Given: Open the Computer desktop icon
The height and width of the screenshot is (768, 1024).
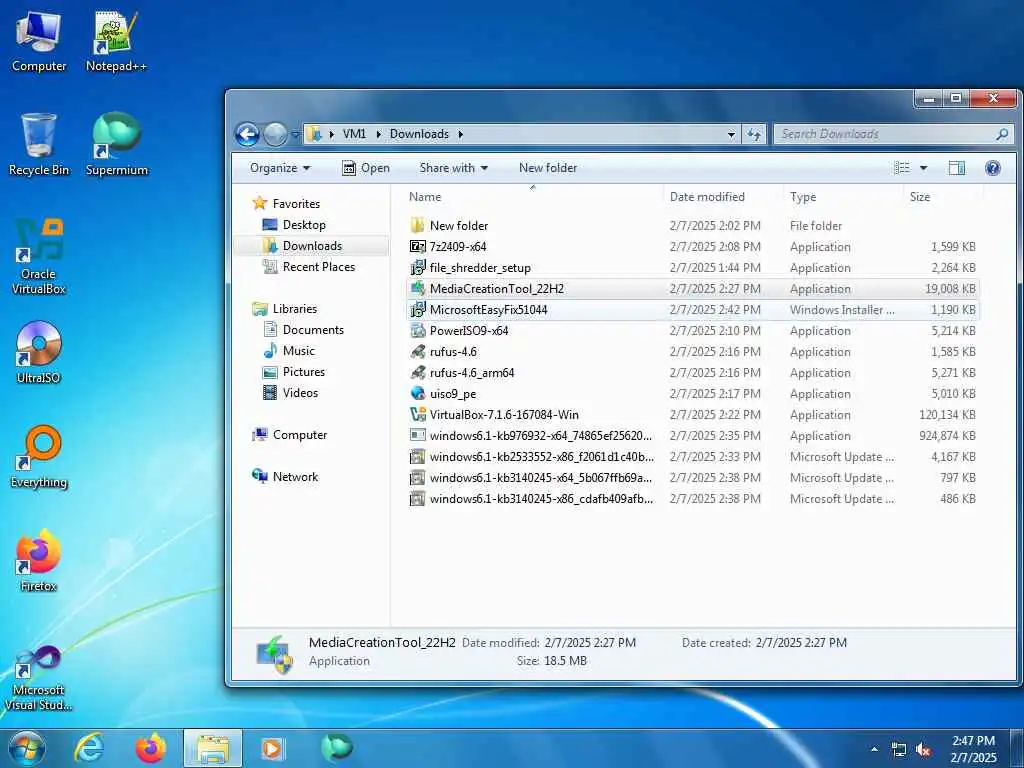Looking at the screenshot, I should (39, 42).
